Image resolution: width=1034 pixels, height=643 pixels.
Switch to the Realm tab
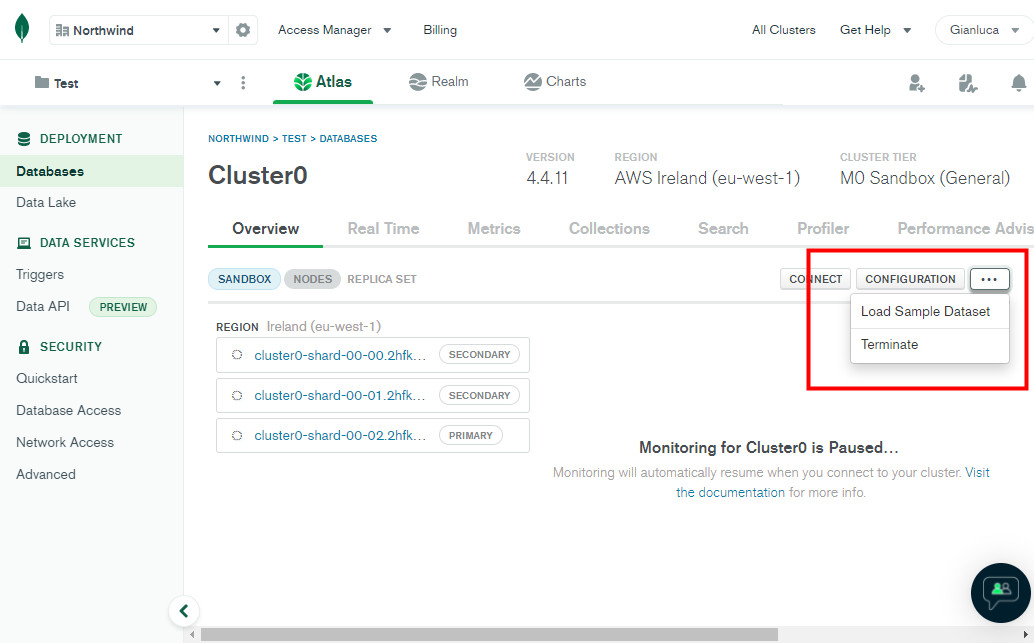click(439, 82)
